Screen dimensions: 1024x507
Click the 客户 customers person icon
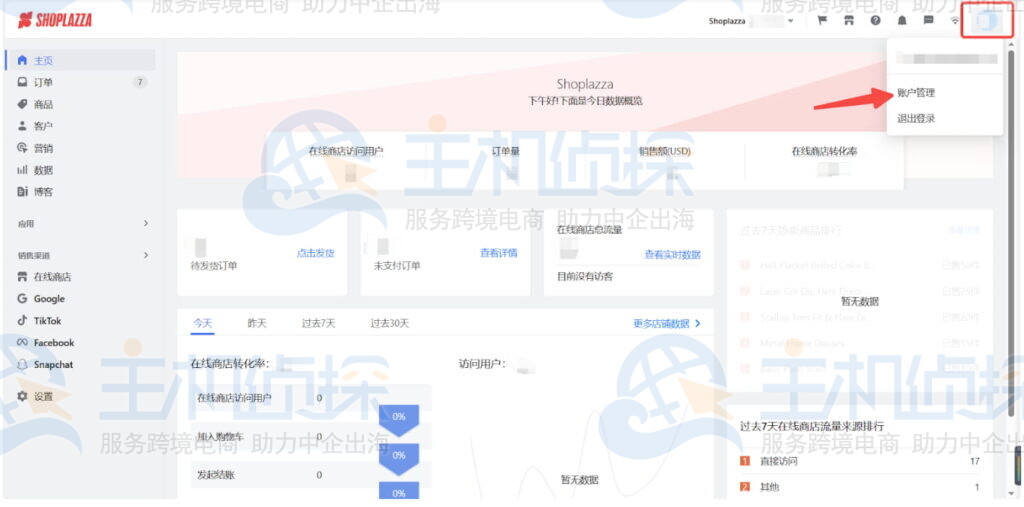click(22, 126)
